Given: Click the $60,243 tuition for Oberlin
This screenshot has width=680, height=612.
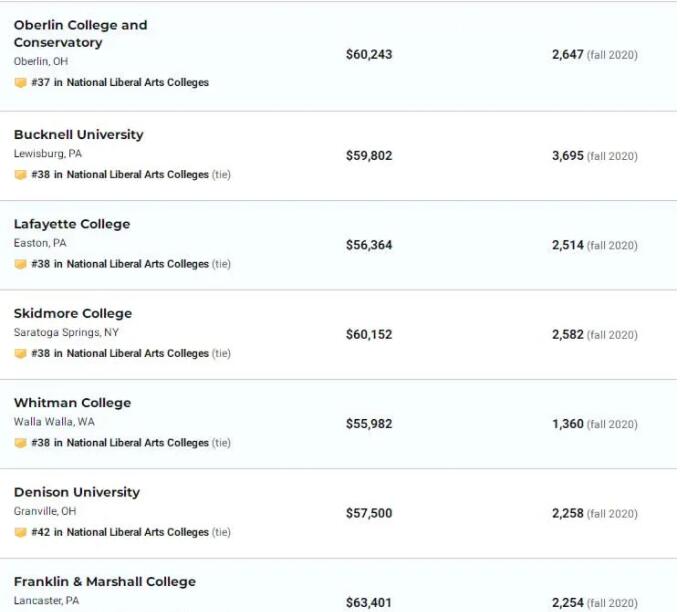Looking at the screenshot, I should pyautogui.click(x=369, y=55).
